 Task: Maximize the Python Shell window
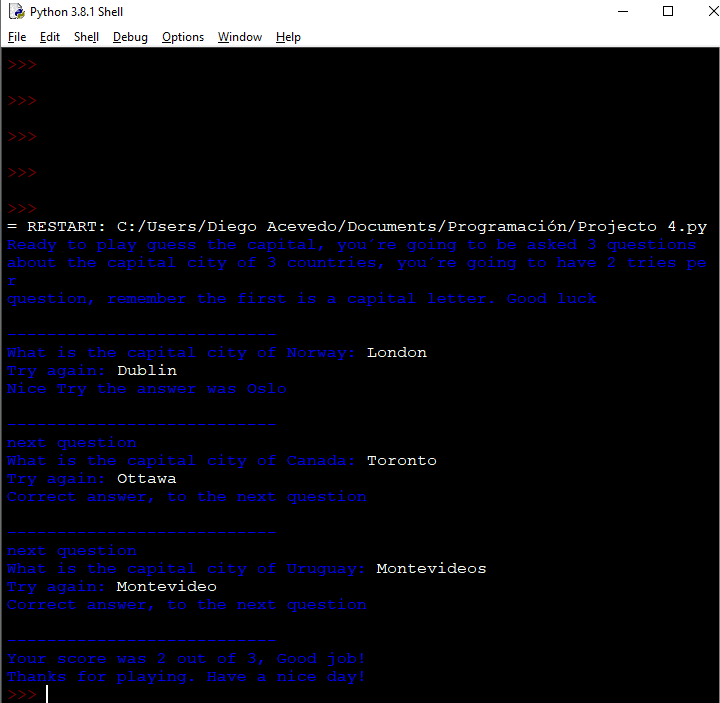point(668,12)
